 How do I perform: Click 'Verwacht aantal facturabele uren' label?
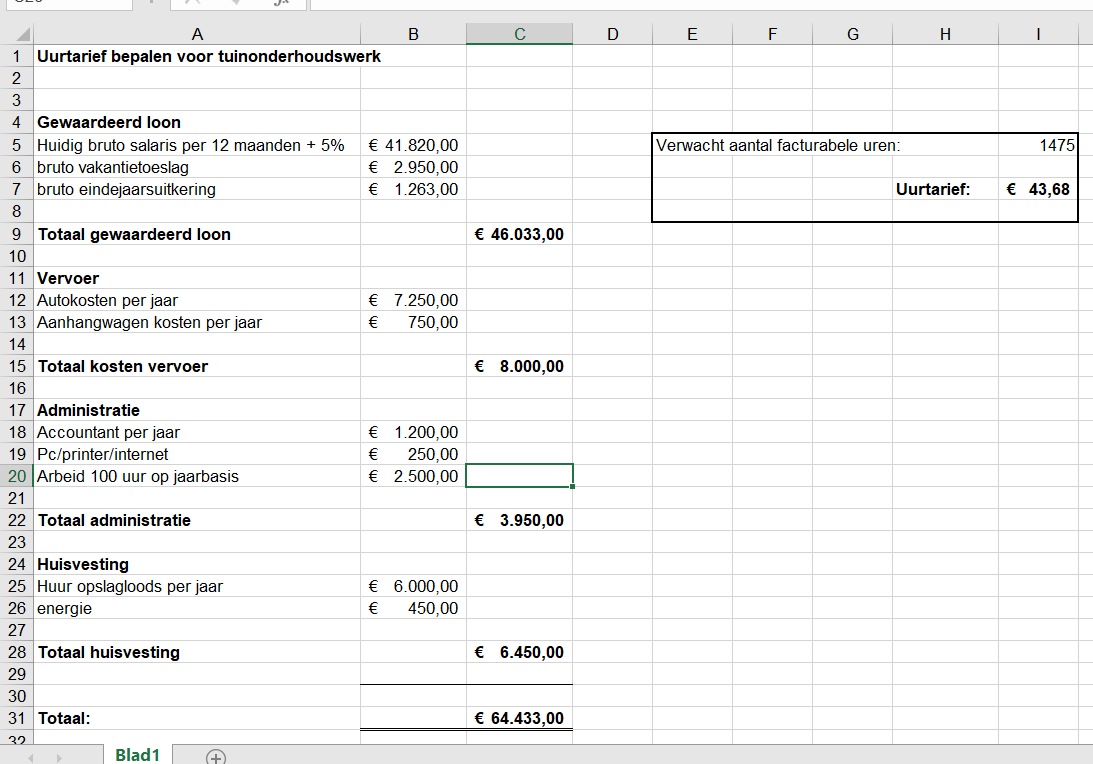click(x=778, y=145)
